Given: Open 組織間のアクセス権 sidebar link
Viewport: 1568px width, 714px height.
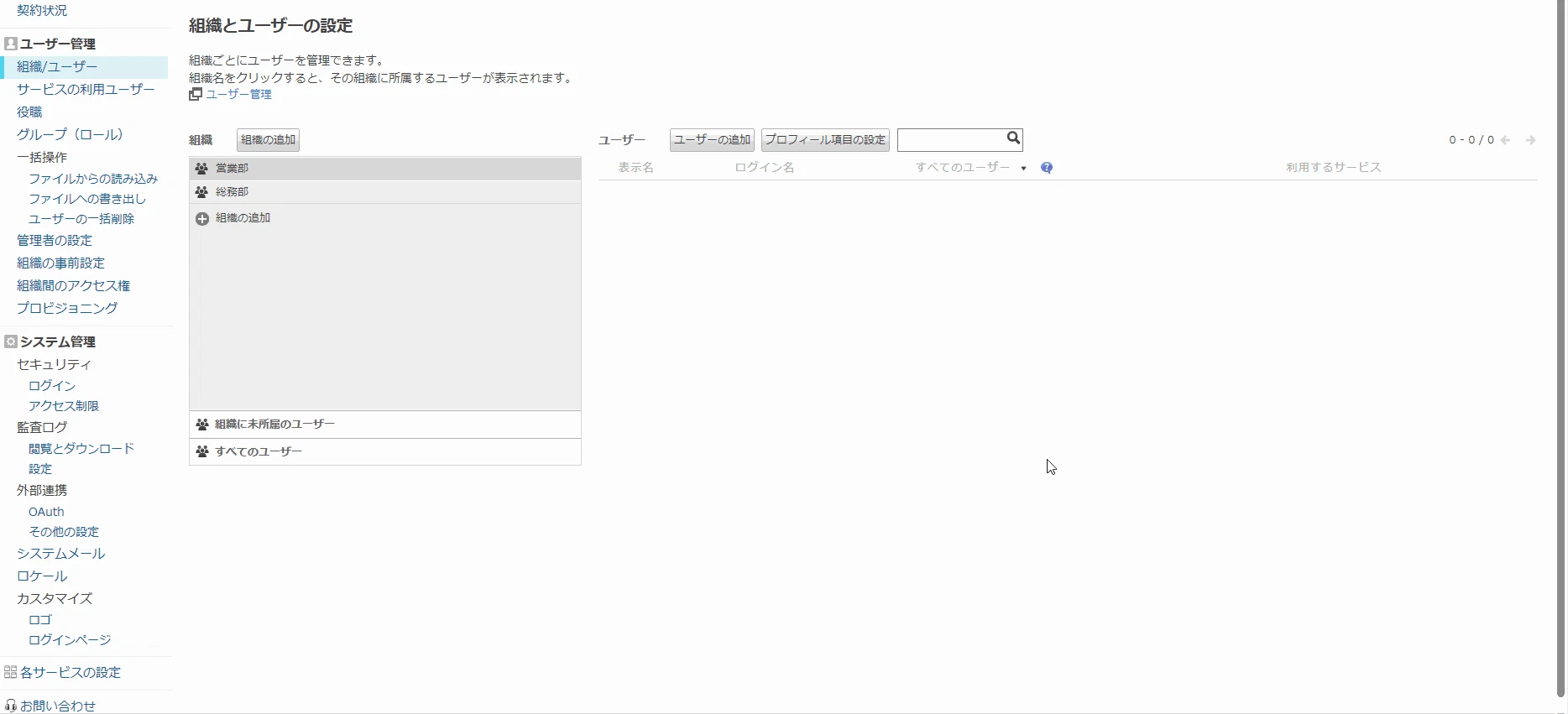Looking at the screenshot, I should [74, 286].
